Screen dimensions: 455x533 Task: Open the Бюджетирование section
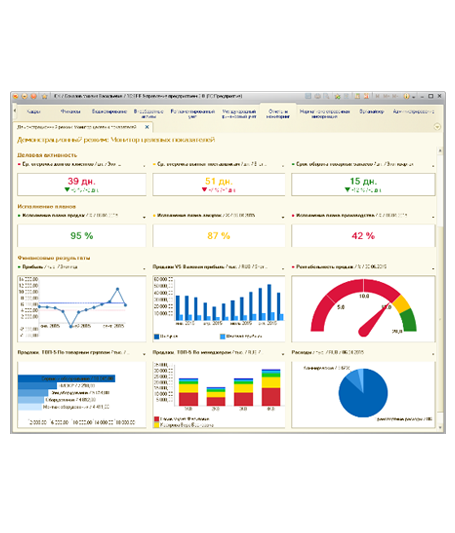pyautogui.click(x=109, y=111)
